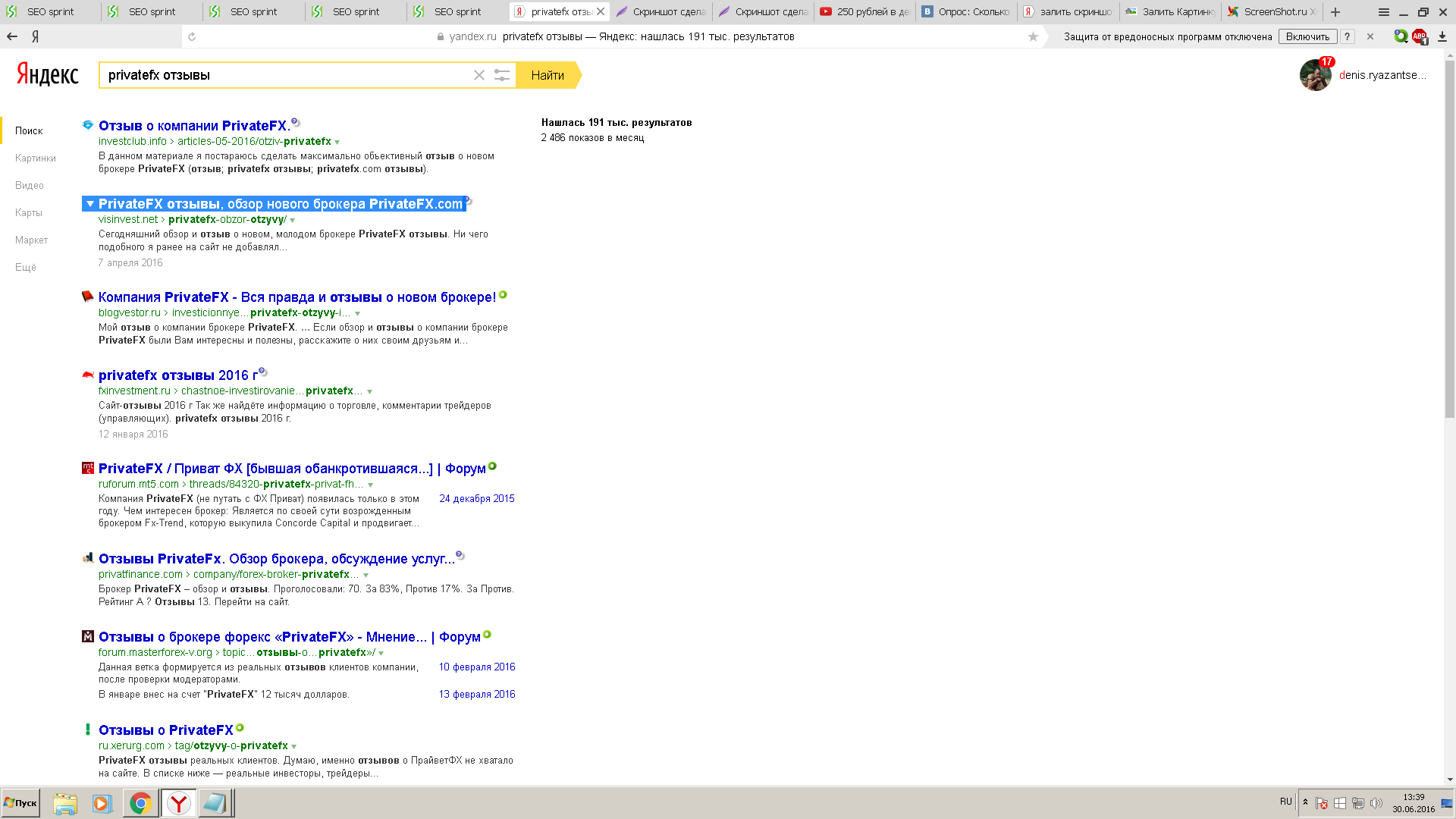Screen dimensions: 1456x819
Task: Click the question mark help button
Action: pos(1348,36)
